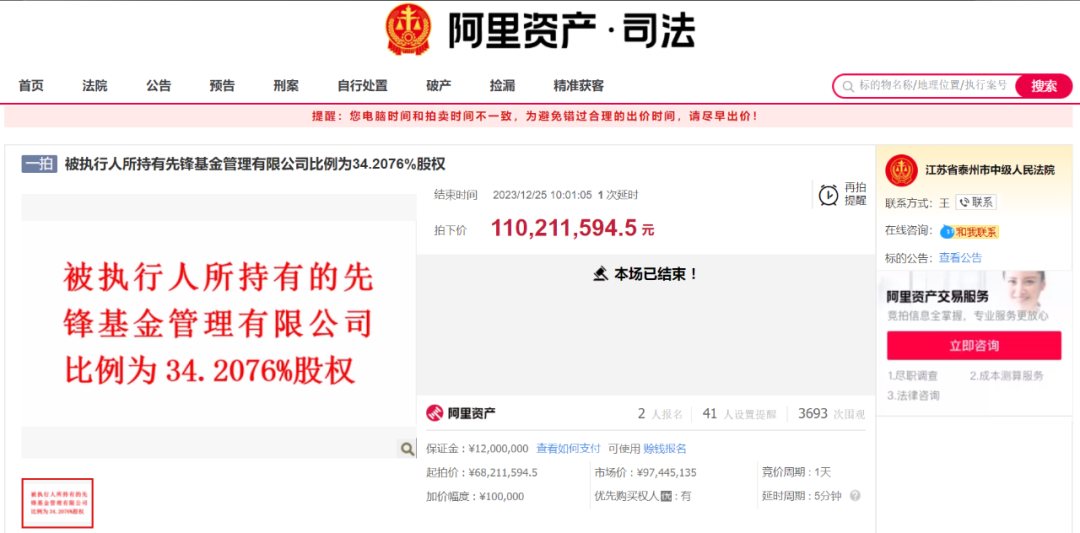Click the gray help question mark icon
Viewport: 1080px width, 533px height.
(855, 496)
